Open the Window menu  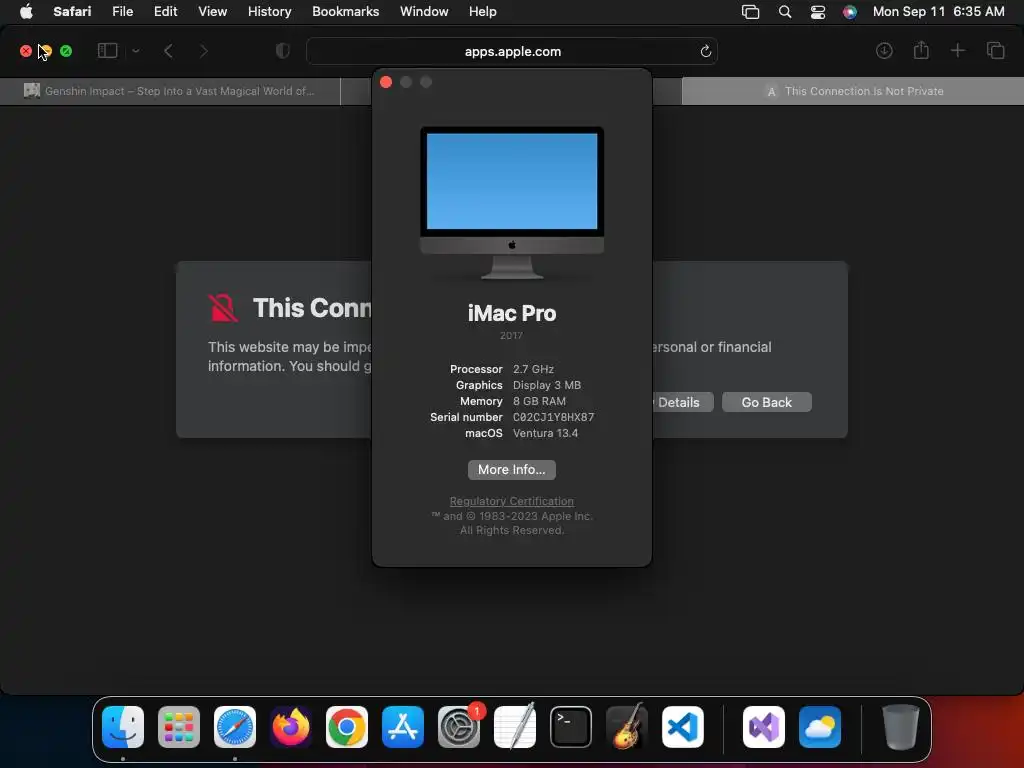click(424, 12)
